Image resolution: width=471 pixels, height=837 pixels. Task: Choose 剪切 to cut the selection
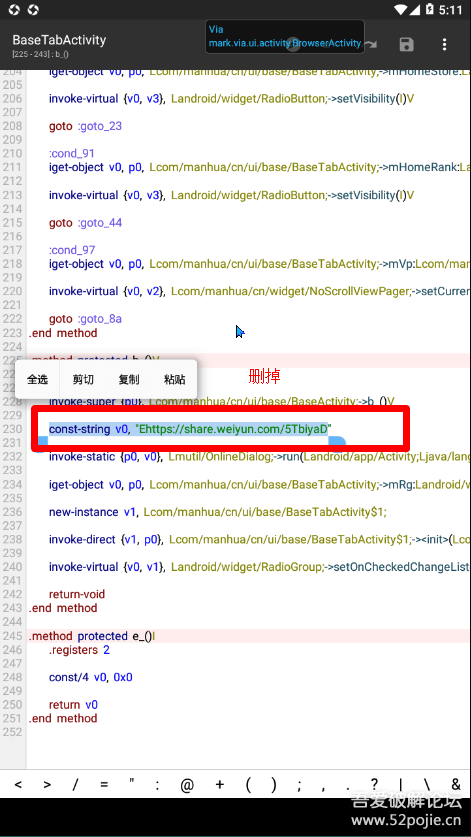click(x=83, y=380)
